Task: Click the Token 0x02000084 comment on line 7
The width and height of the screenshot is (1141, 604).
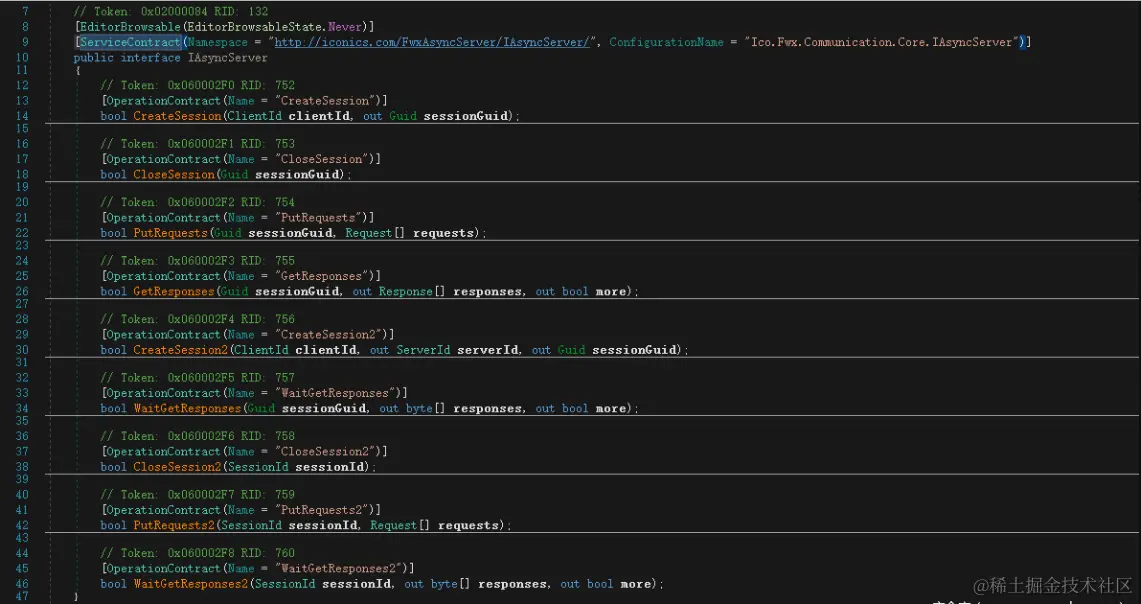Action: point(170,12)
